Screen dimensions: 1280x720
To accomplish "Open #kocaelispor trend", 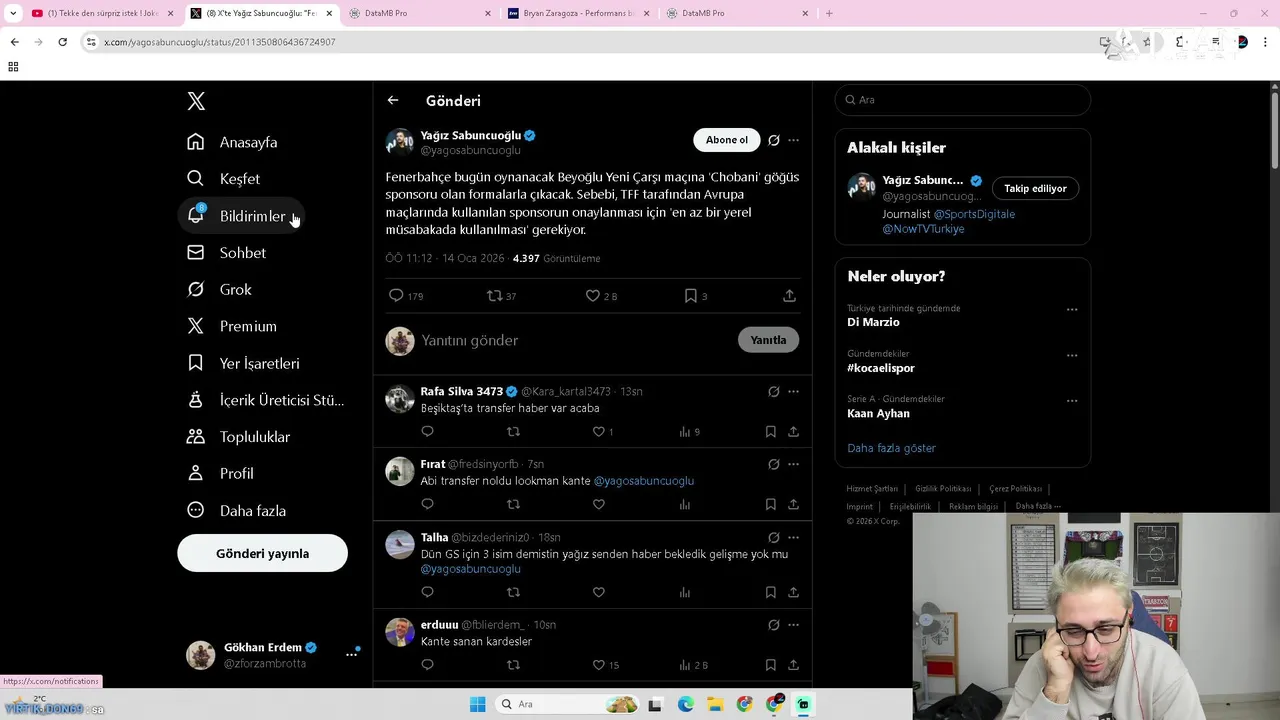I will [881, 368].
